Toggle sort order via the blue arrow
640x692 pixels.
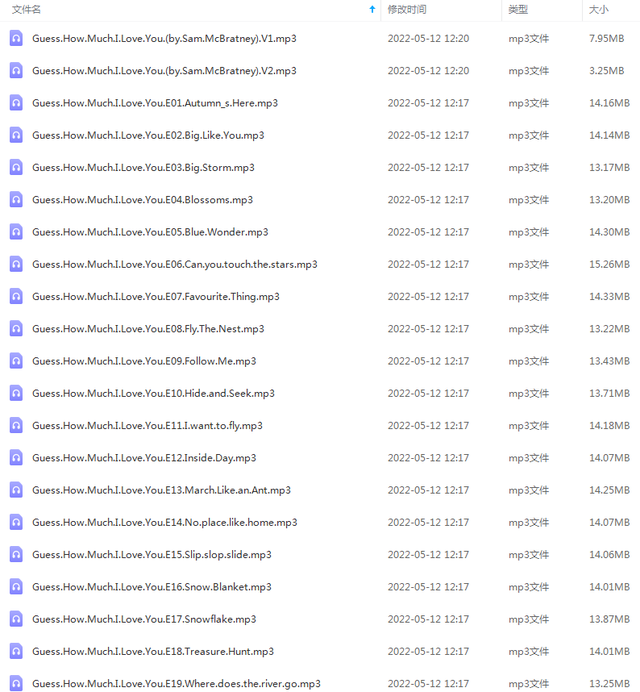tap(372, 9)
